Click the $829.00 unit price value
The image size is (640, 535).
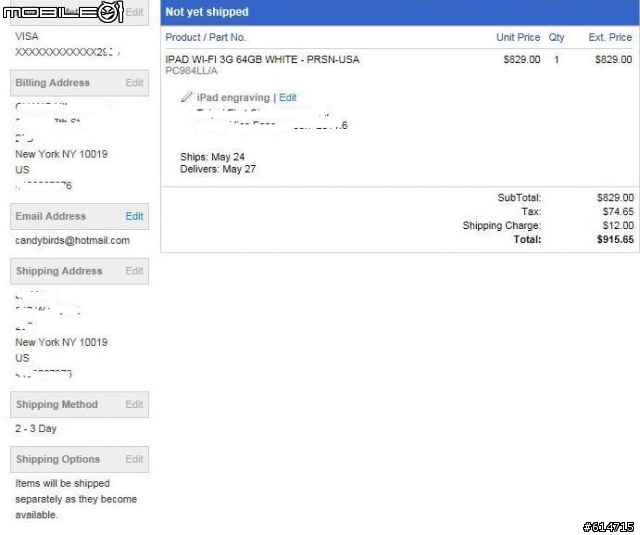522,60
